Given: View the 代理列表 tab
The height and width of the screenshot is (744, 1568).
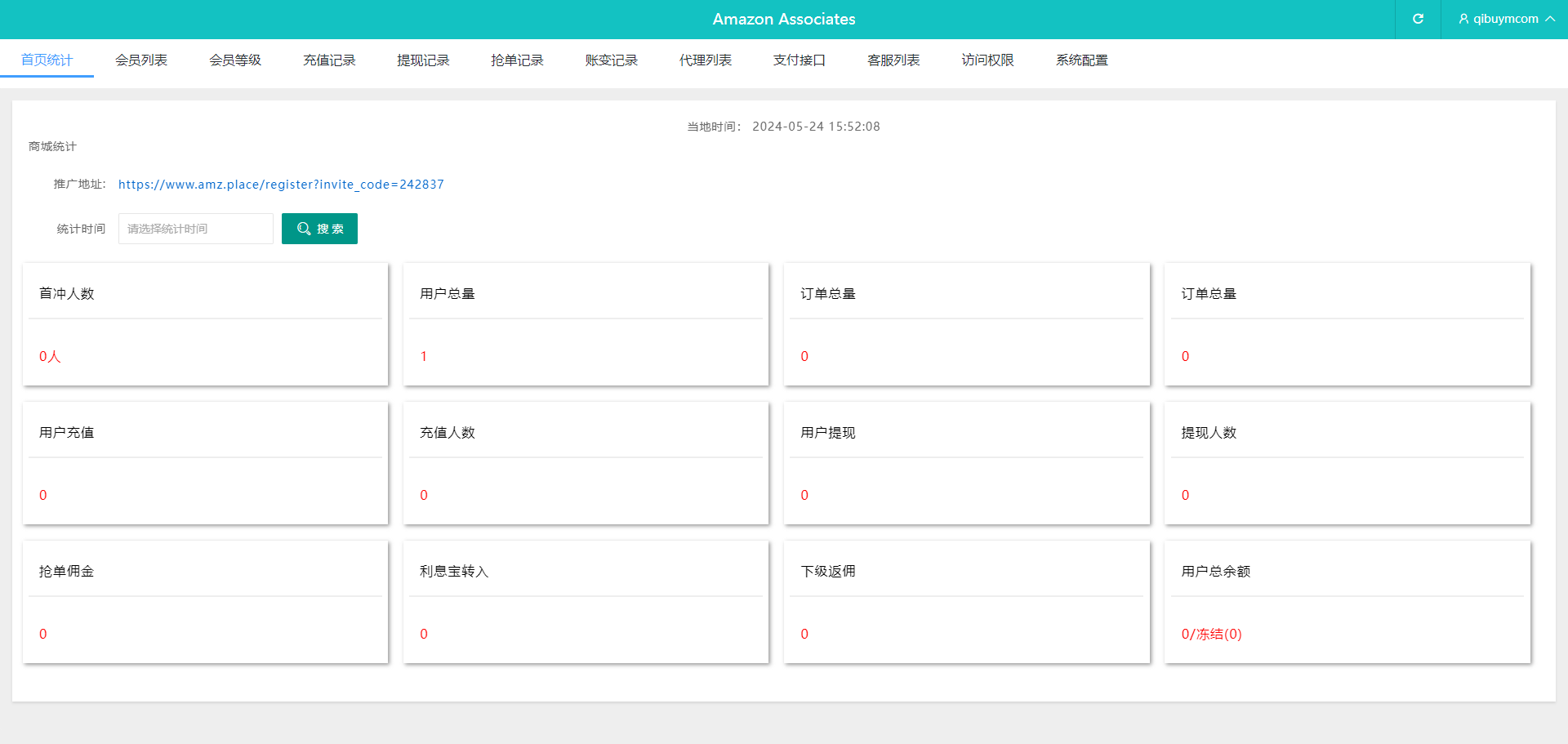Looking at the screenshot, I should click(x=706, y=60).
